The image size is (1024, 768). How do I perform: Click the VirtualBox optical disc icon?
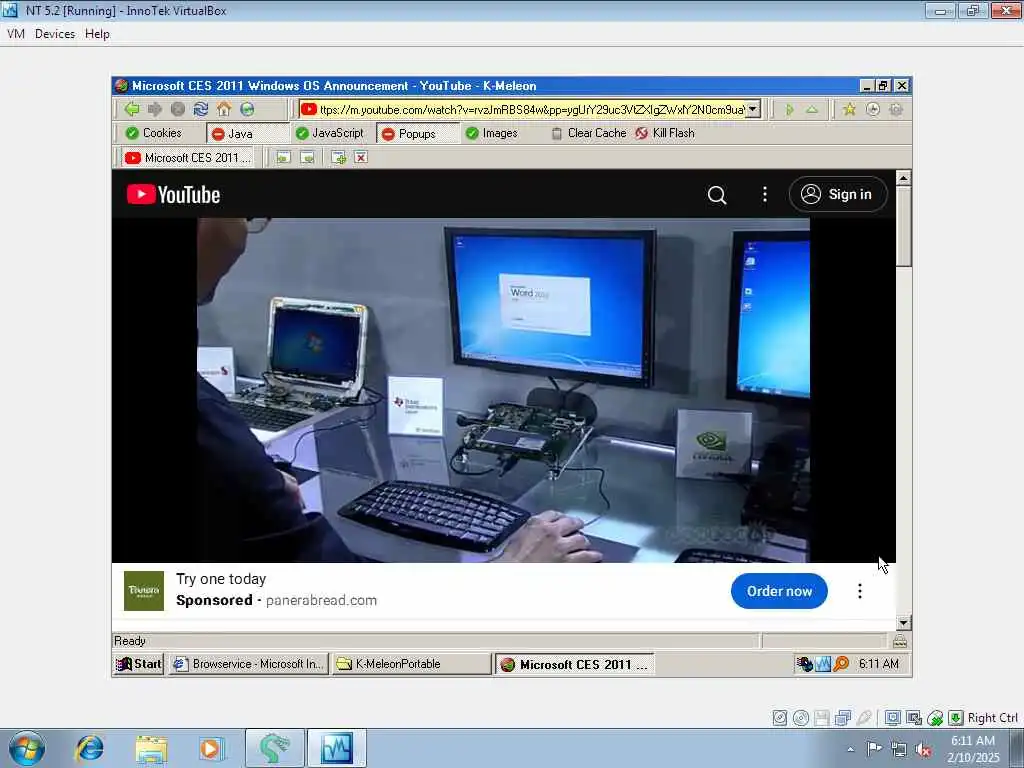pos(801,718)
